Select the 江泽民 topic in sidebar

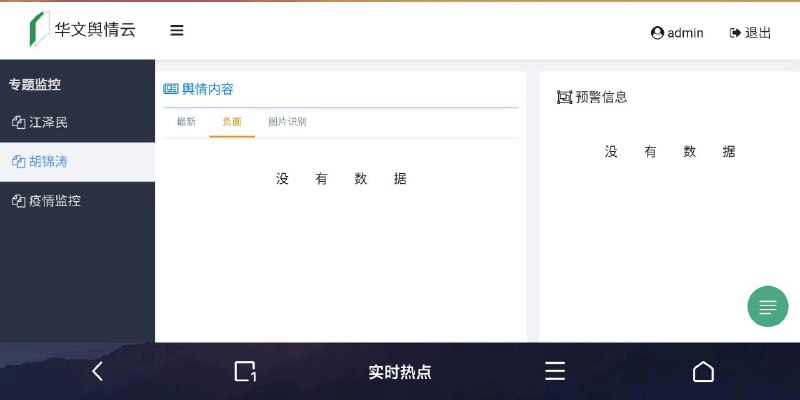(x=78, y=122)
